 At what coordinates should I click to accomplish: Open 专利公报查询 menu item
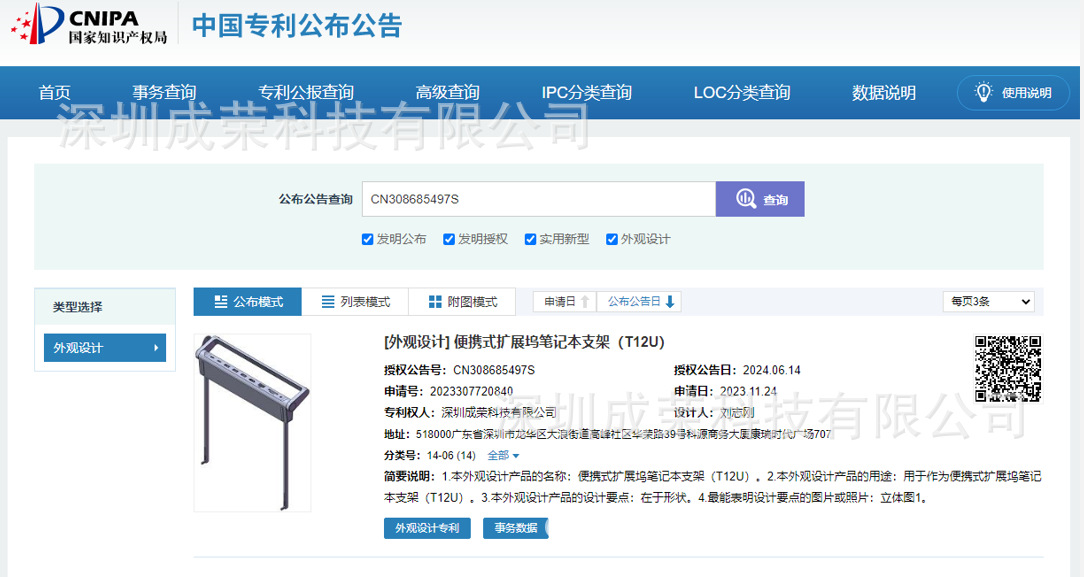(306, 93)
